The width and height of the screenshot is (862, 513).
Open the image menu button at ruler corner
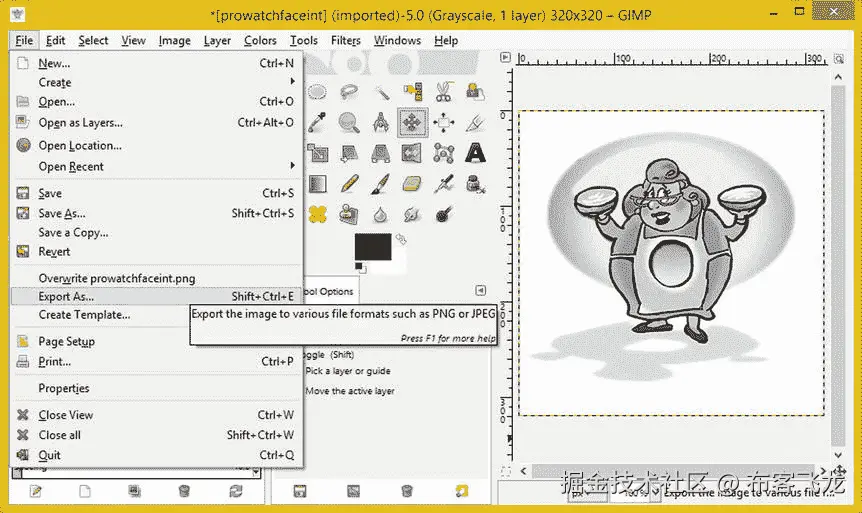tap(505, 57)
